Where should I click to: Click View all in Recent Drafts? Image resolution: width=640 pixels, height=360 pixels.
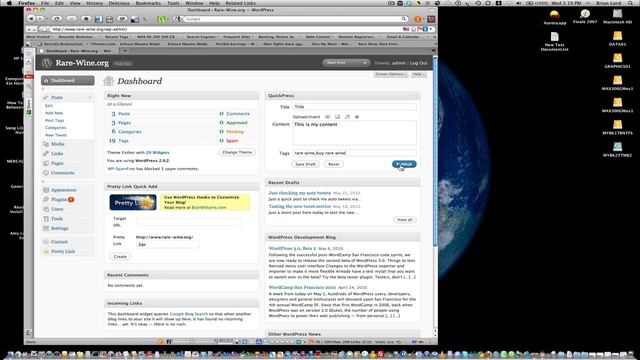405,220
